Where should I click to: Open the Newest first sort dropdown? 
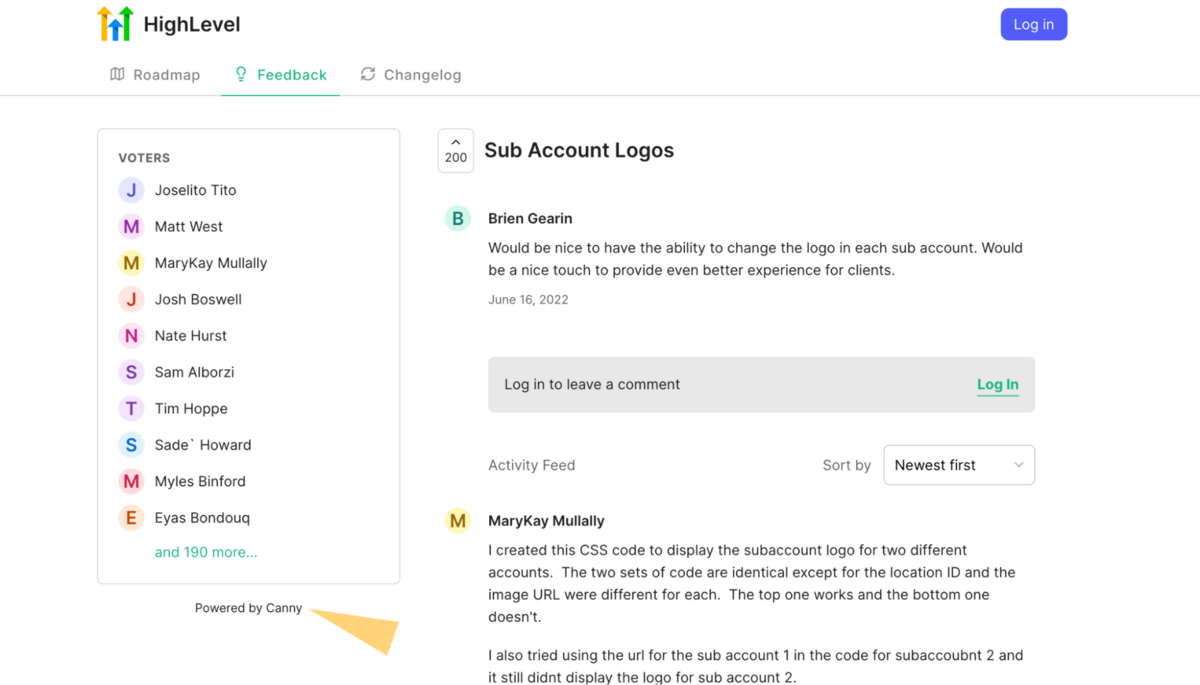[x=958, y=465]
